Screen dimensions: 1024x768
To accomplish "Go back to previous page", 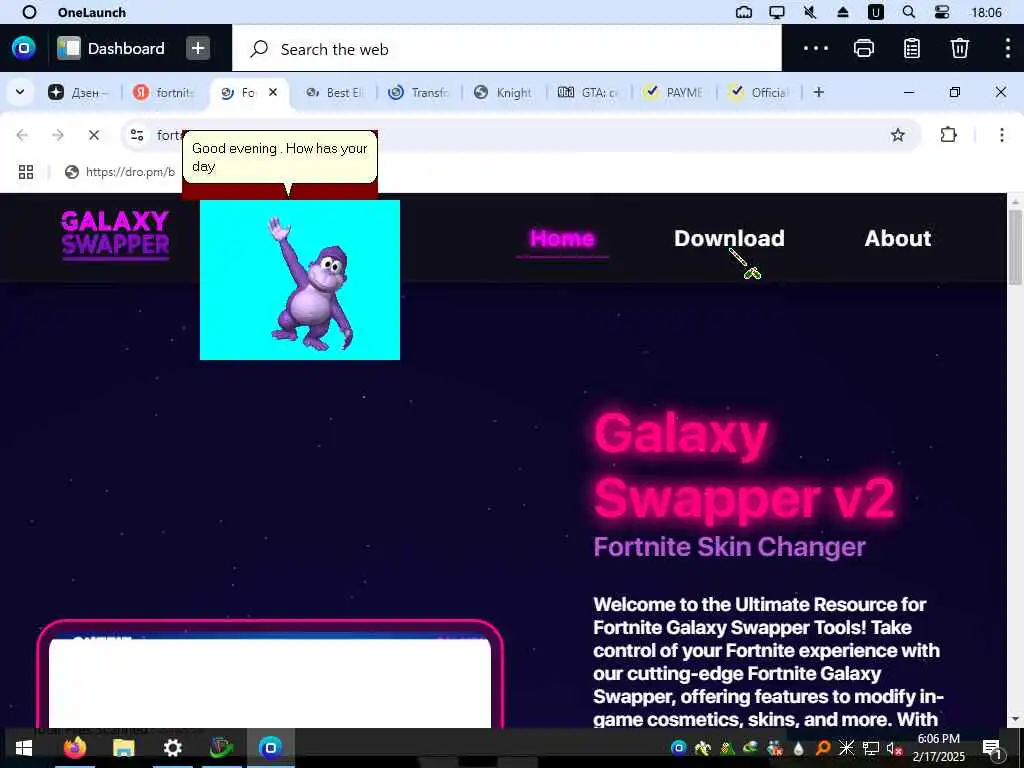I will [x=22, y=135].
